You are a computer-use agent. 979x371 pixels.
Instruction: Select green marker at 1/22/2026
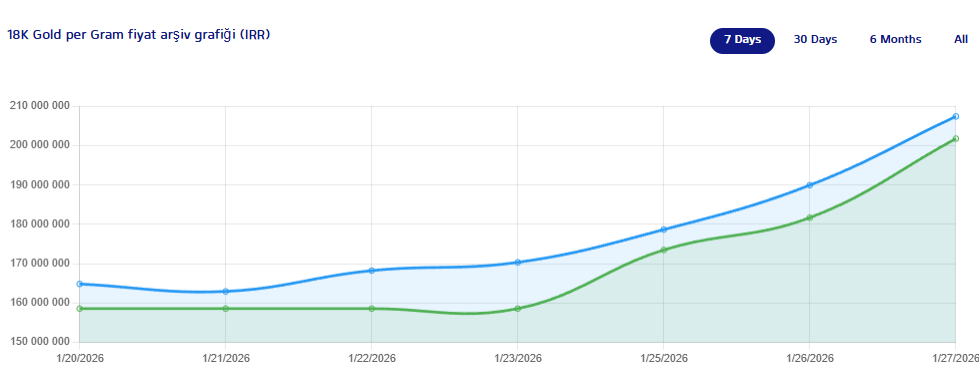pyautogui.click(x=371, y=309)
